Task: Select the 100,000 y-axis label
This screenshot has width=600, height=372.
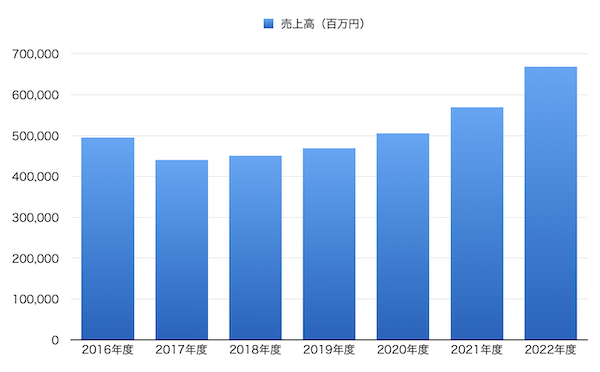Action: tap(36, 299)
